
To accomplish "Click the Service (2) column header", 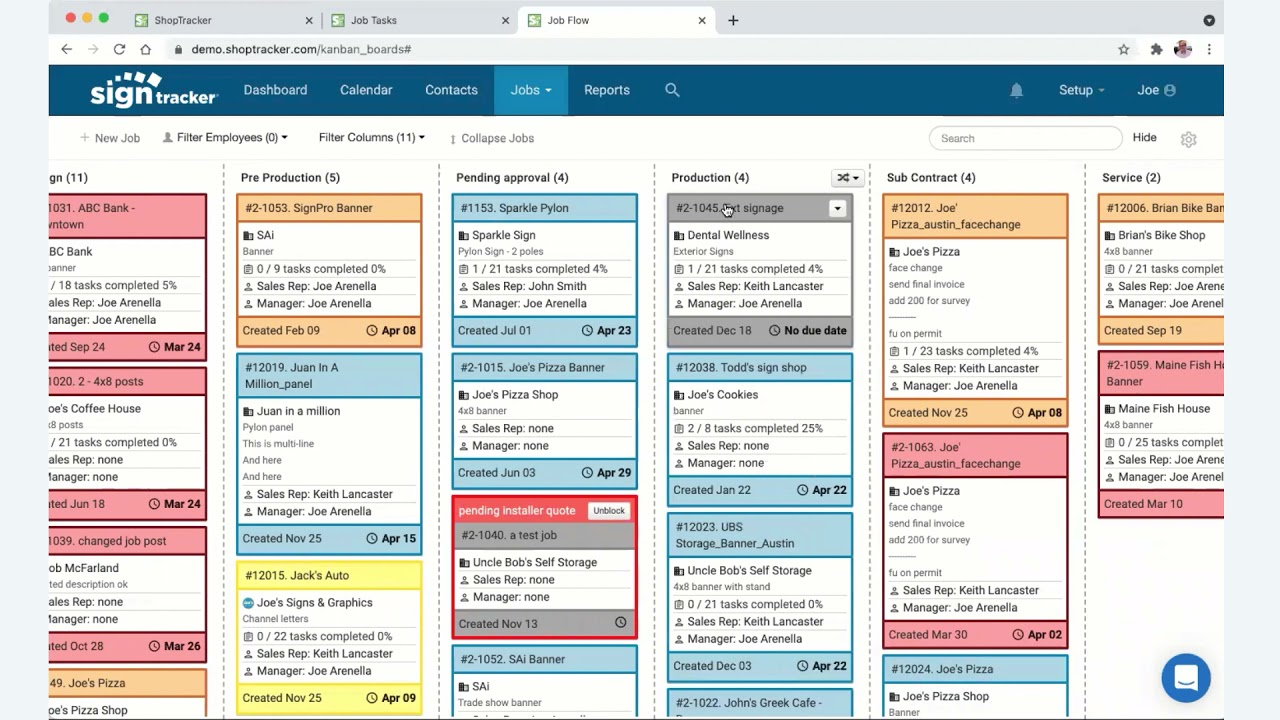I will (x=1131, y=178).
